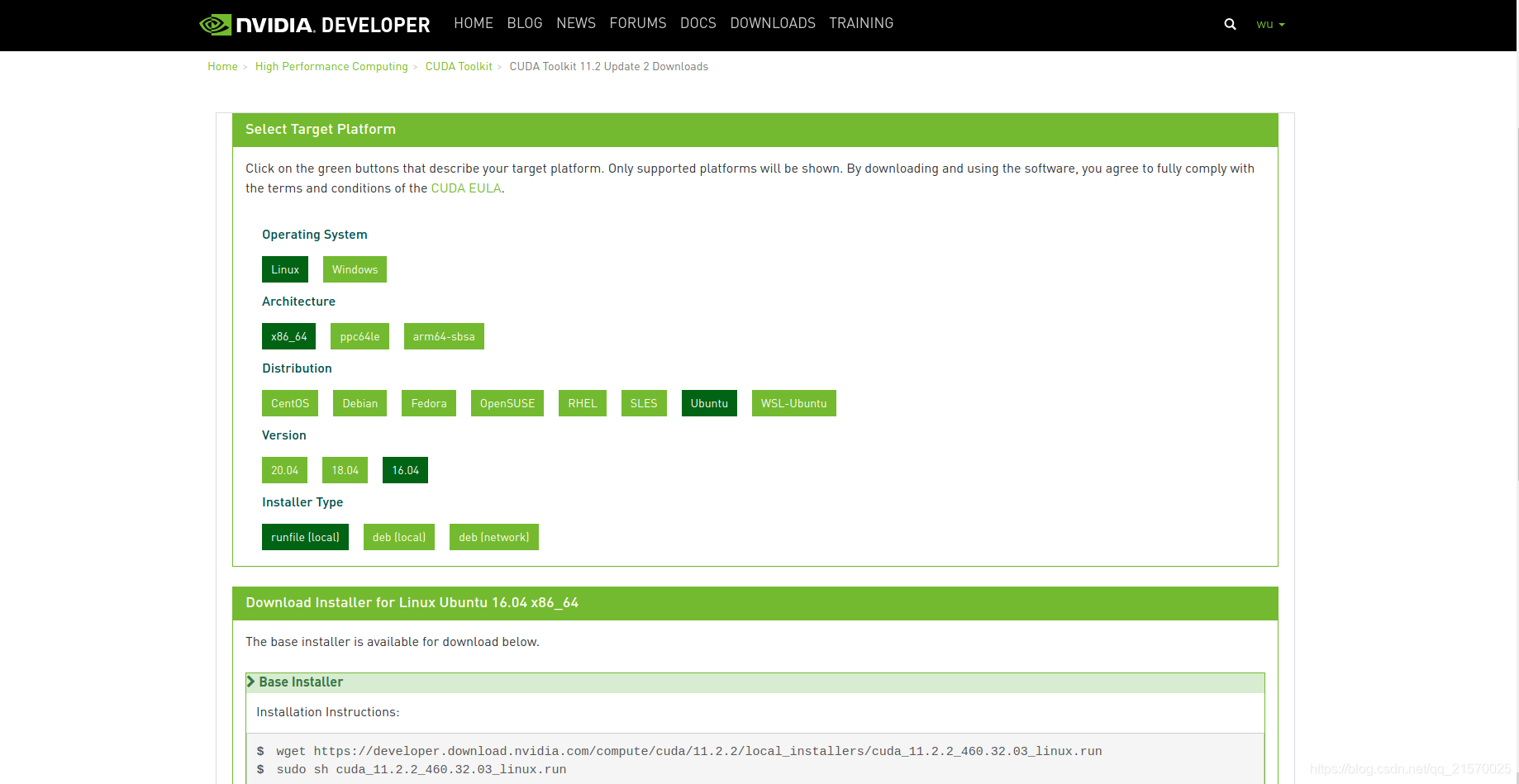Select Ubuntu distribution
Image resolution: width=1519 pixels, height=784 pixels.
(709, 403)
